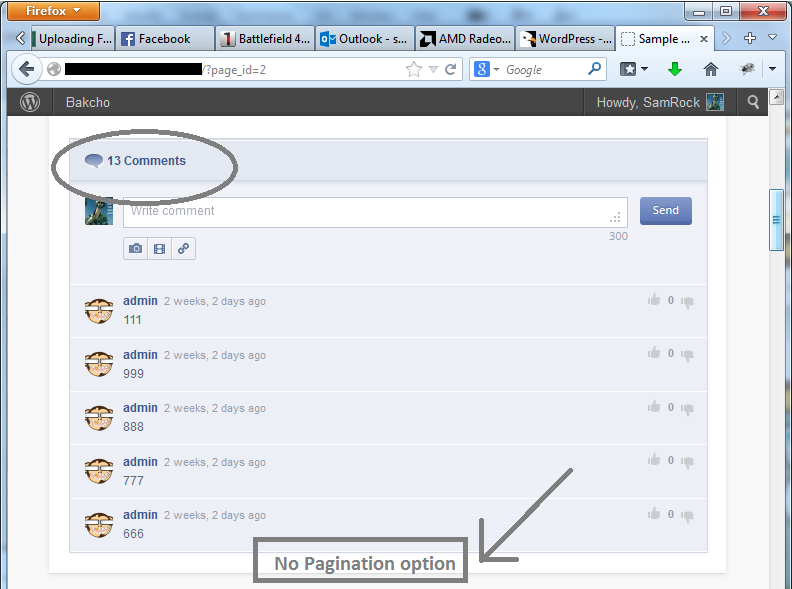Switch to the Outlook tab
This screenshot has width=792, height=589.
pos(364,39)
